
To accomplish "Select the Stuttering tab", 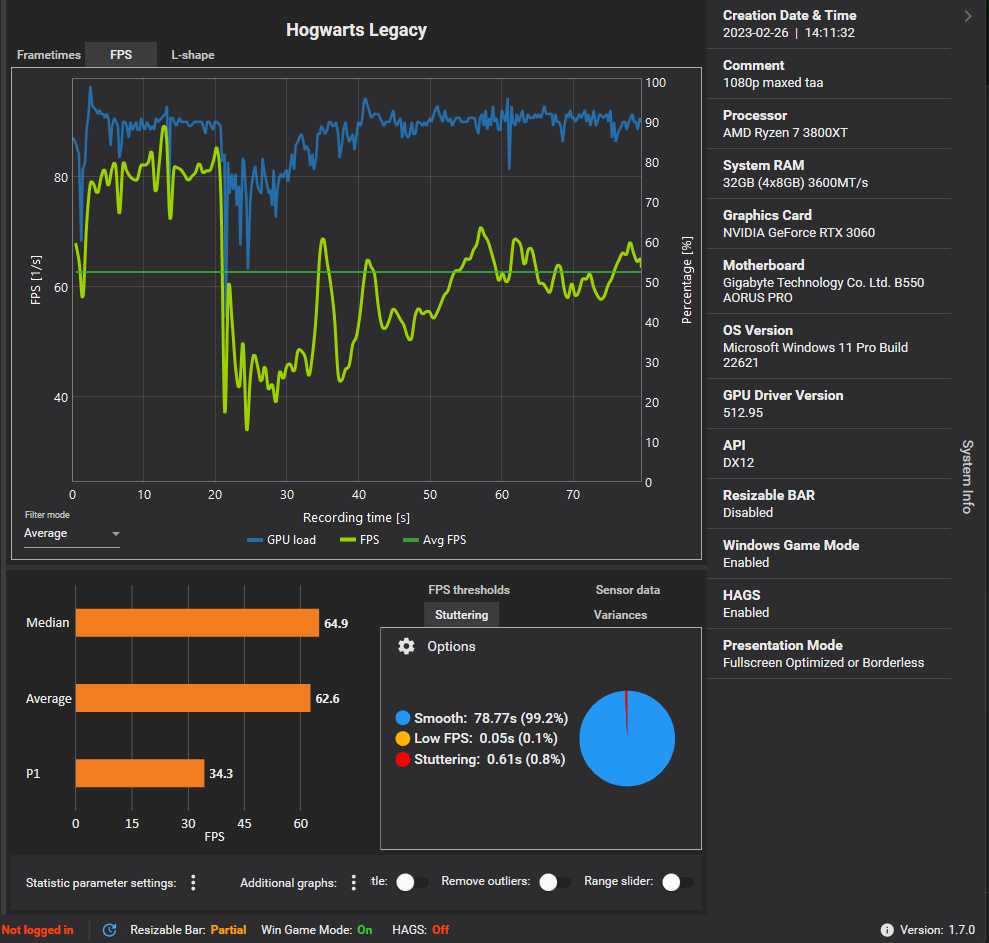I will pyautogui.click(x=462, y=614).
